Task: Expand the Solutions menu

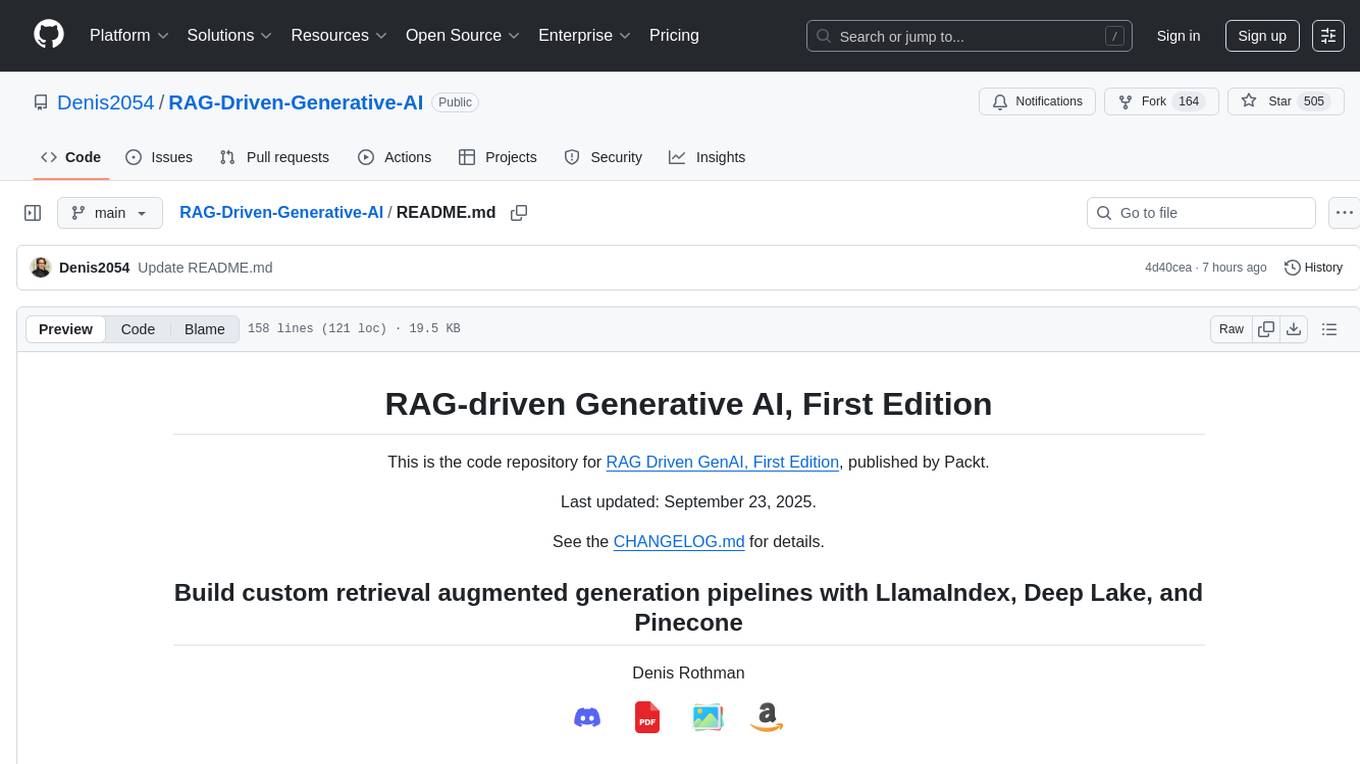Action: tap(230, 35)
